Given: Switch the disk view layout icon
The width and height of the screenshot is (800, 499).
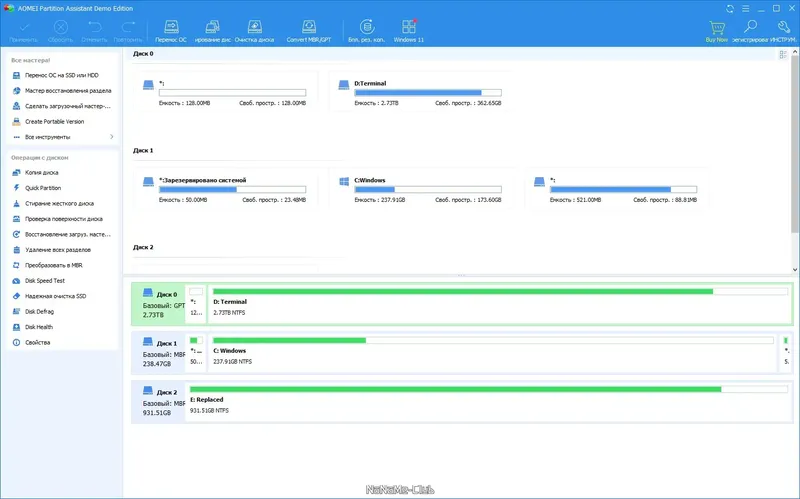Looking at the screenshot, I should click(x=783, y=55).
